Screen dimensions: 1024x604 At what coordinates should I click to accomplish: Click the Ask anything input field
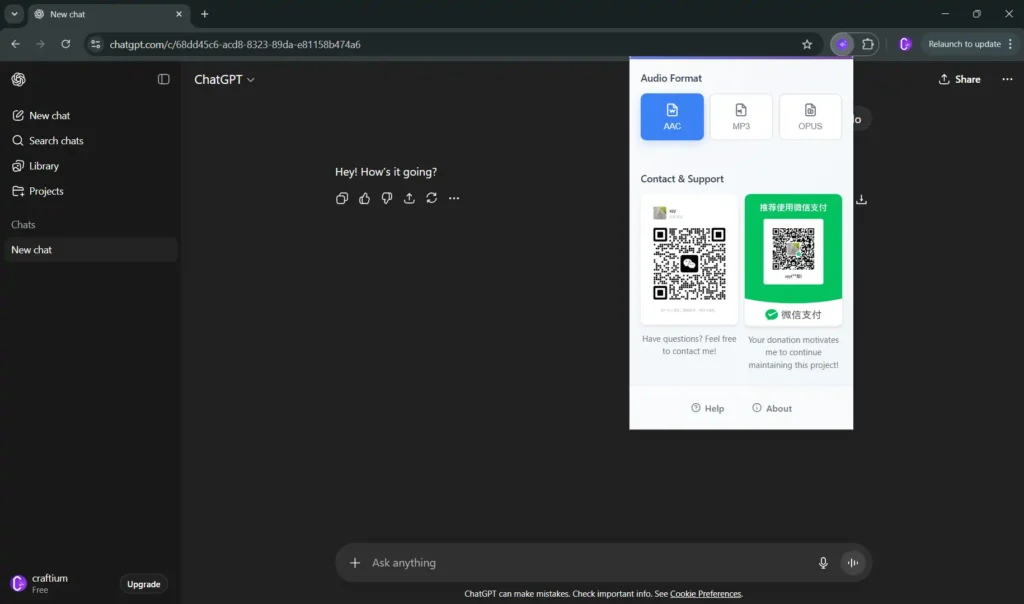click(580, 563)
